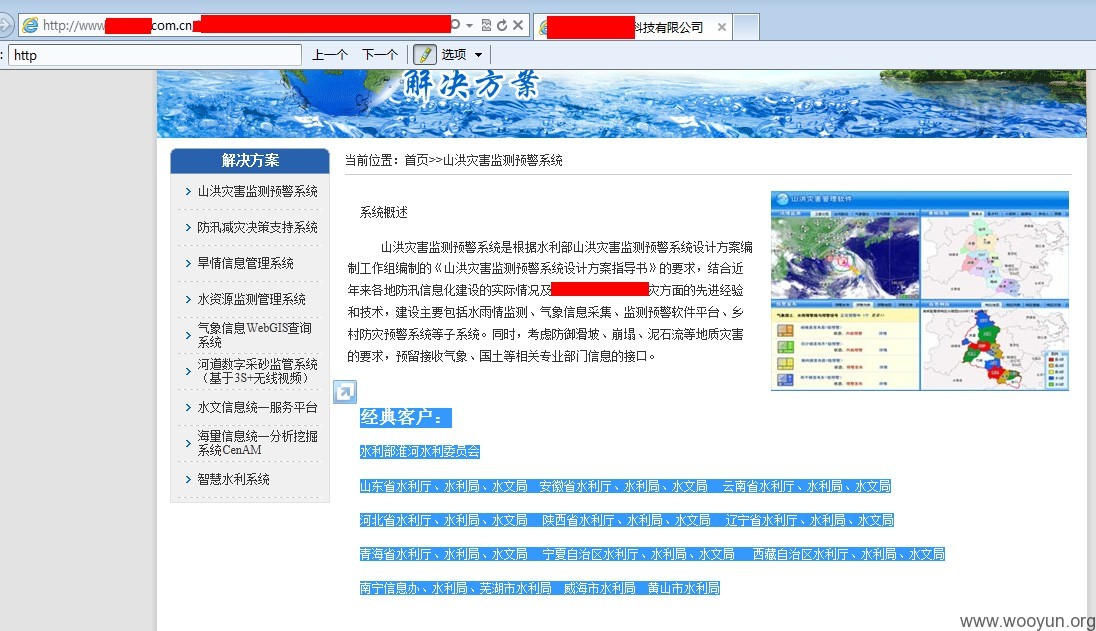Click the search magnifier in address bar
Image resolution: width=1096 pixels, height=631 pixels.
(456, 25)
